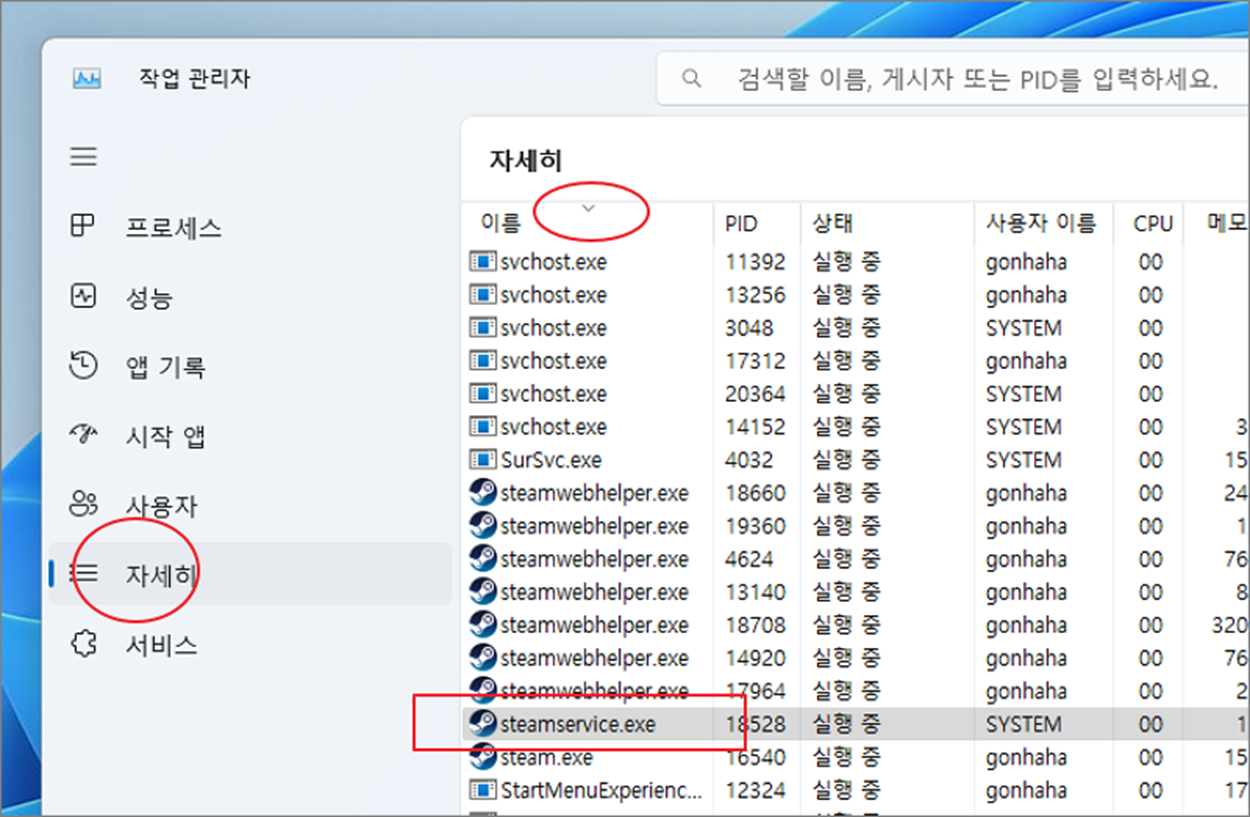
Task: Sort by the 이름 column header
Action: 588,223
